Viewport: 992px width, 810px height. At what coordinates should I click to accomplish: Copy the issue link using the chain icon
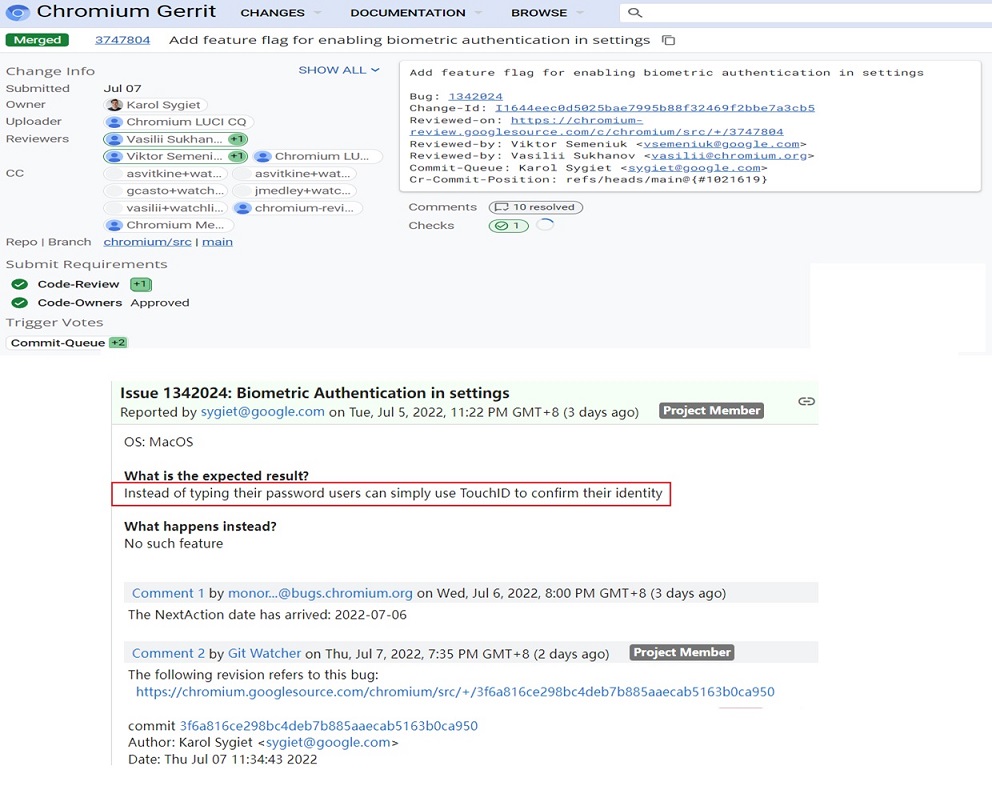806,401
